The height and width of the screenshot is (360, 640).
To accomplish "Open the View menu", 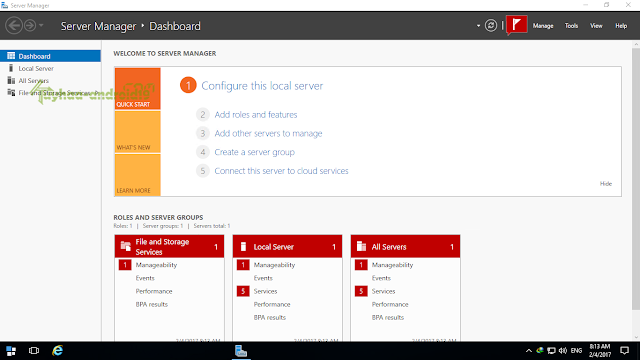I will (x=596, y=26).
